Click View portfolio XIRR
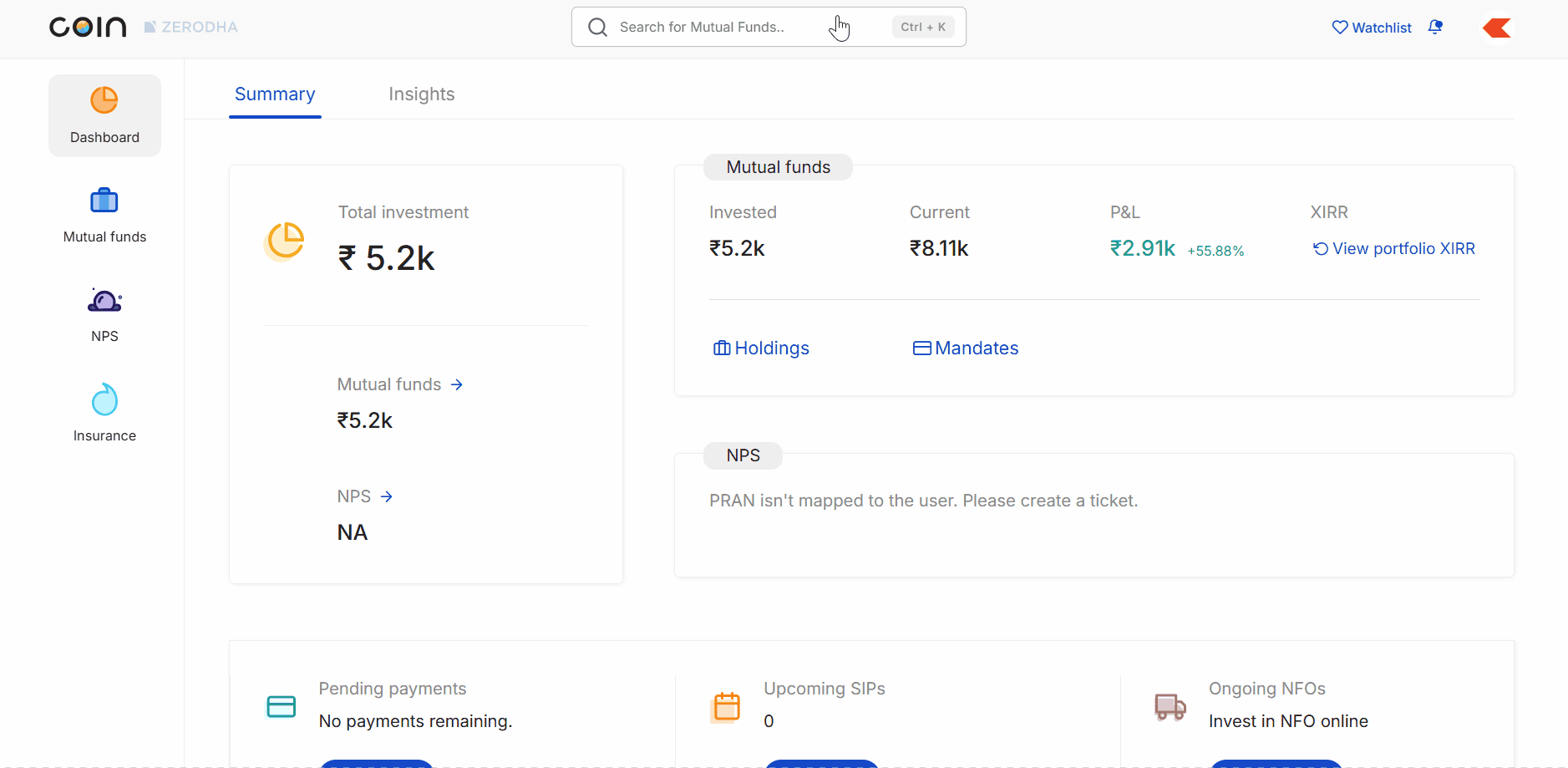The width and height of the screenshot is (1568, 768). (x=1393, y=249)
